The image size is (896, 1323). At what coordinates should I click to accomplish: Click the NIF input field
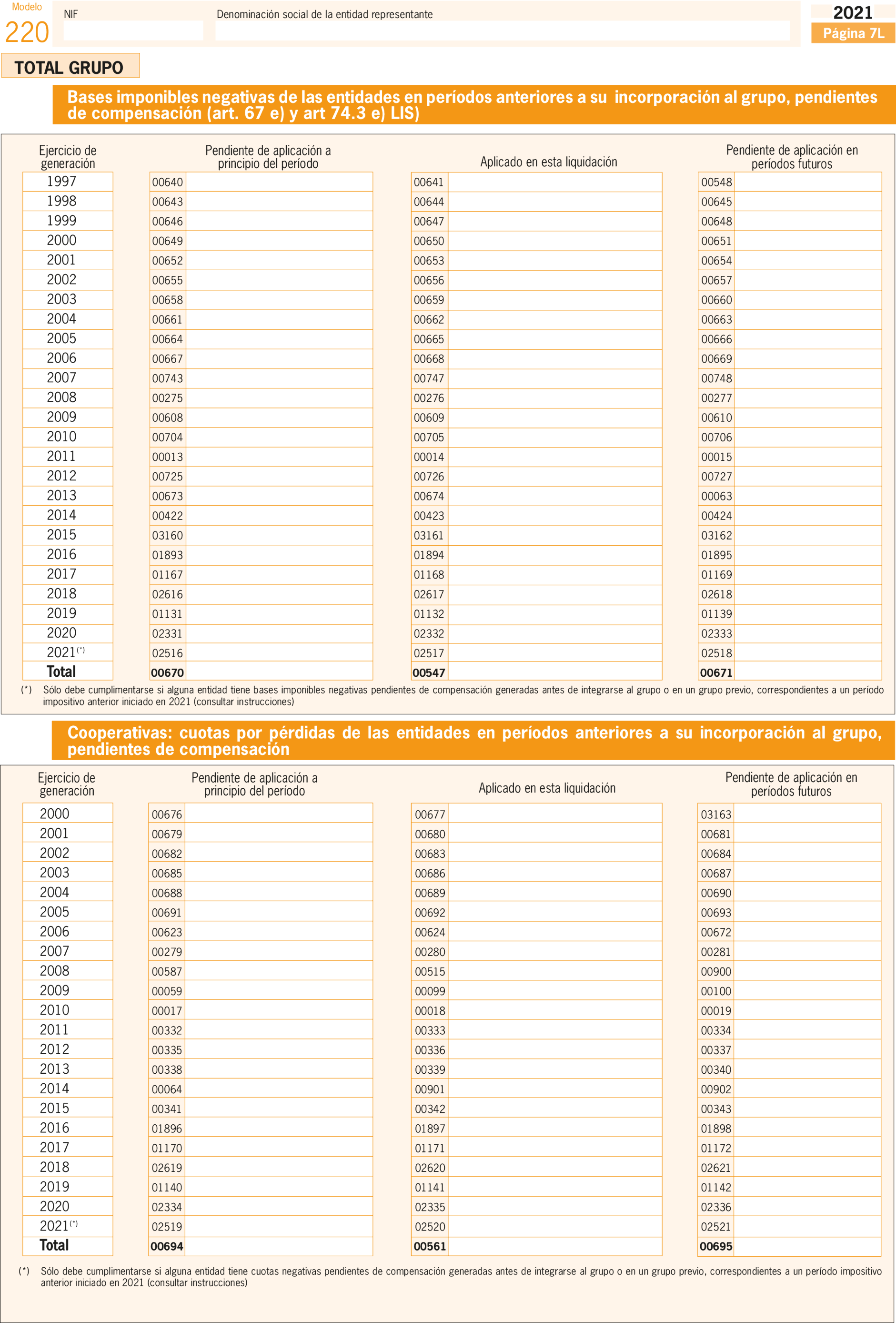pos(133,31)
